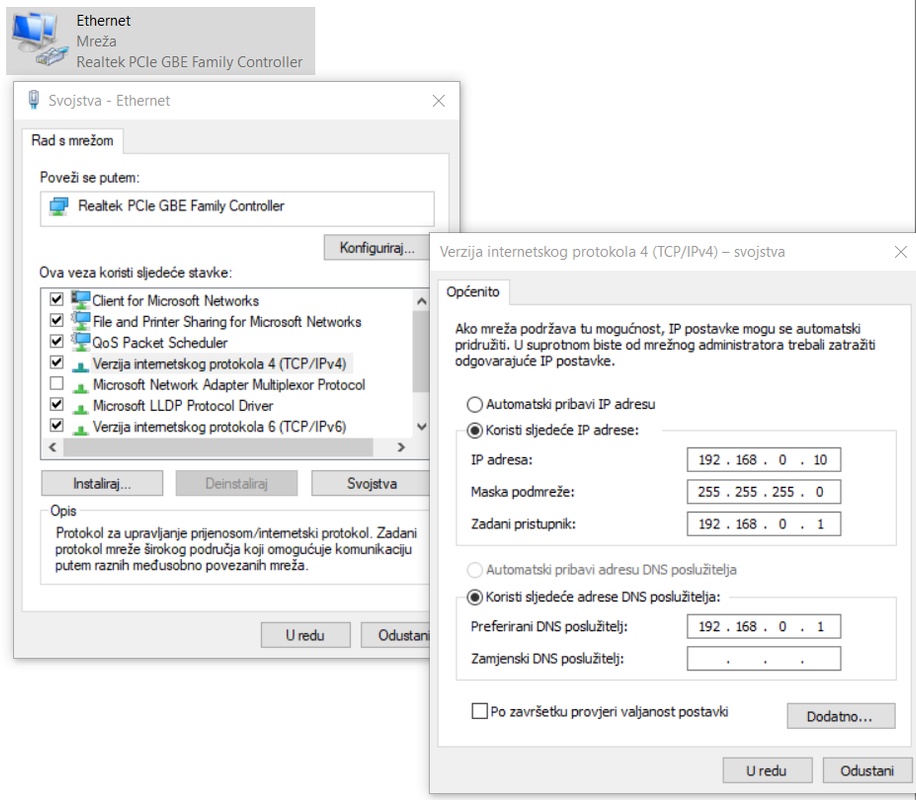Select Koristi sljedeće IP adrese option
This screenshot has width=916, height=800.
tap(475, 431)
